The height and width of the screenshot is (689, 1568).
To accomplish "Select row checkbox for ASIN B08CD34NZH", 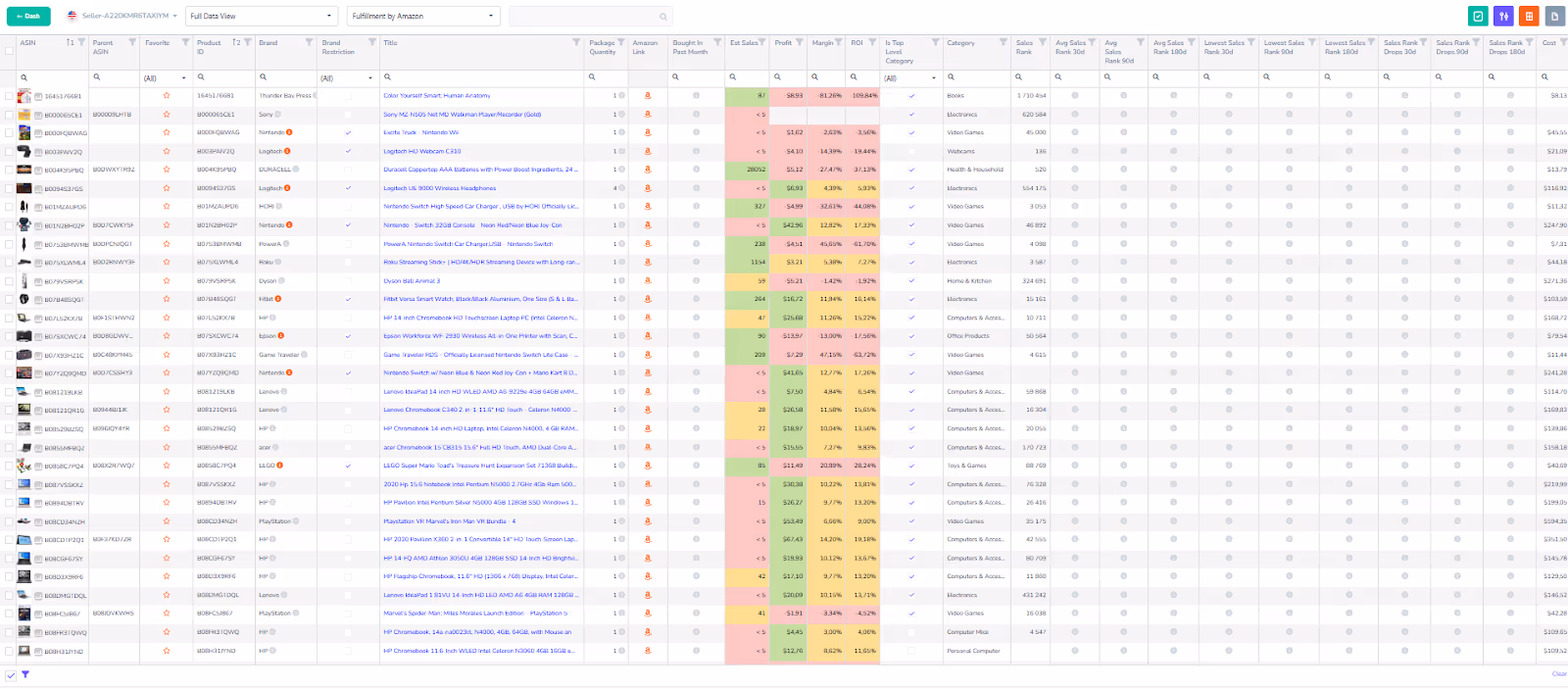I will [x=9, y=521].
